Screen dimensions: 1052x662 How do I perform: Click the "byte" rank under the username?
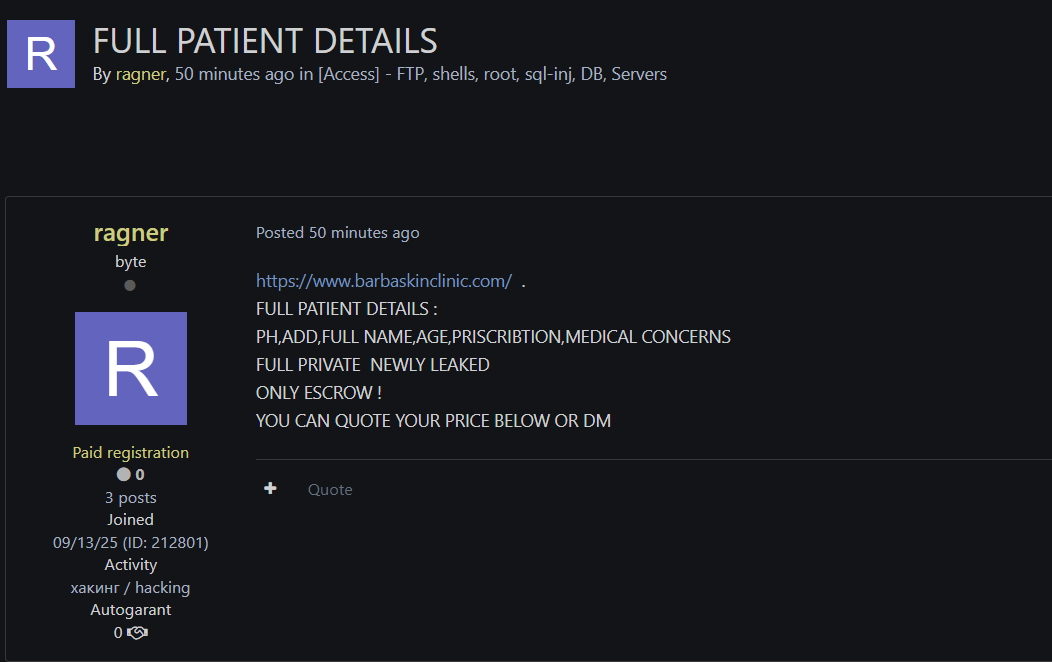(x=131, y=262)
